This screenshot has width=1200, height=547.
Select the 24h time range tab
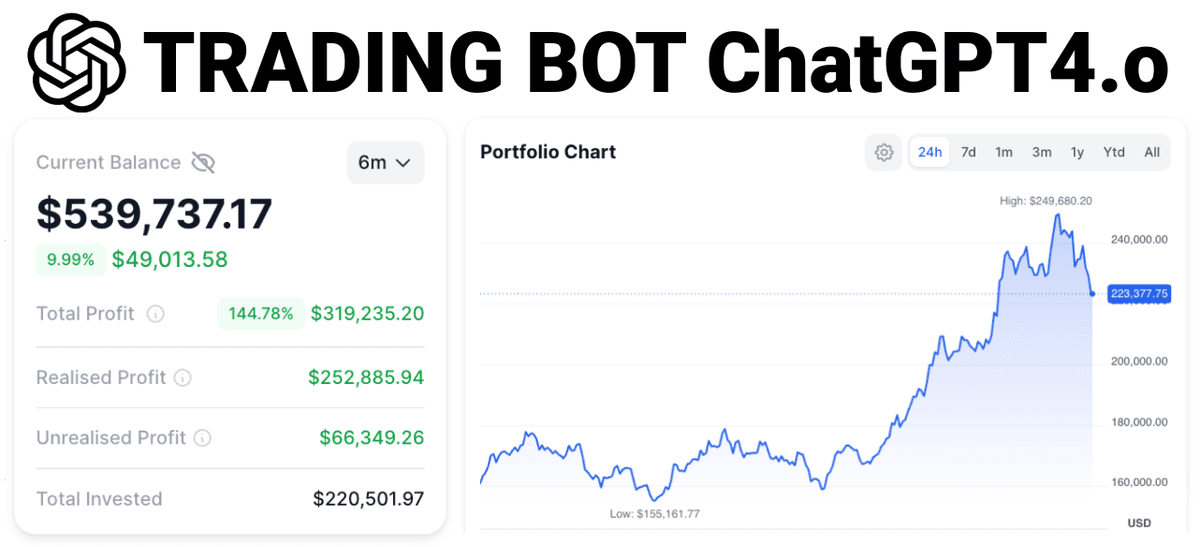click(x=930, y=152)
